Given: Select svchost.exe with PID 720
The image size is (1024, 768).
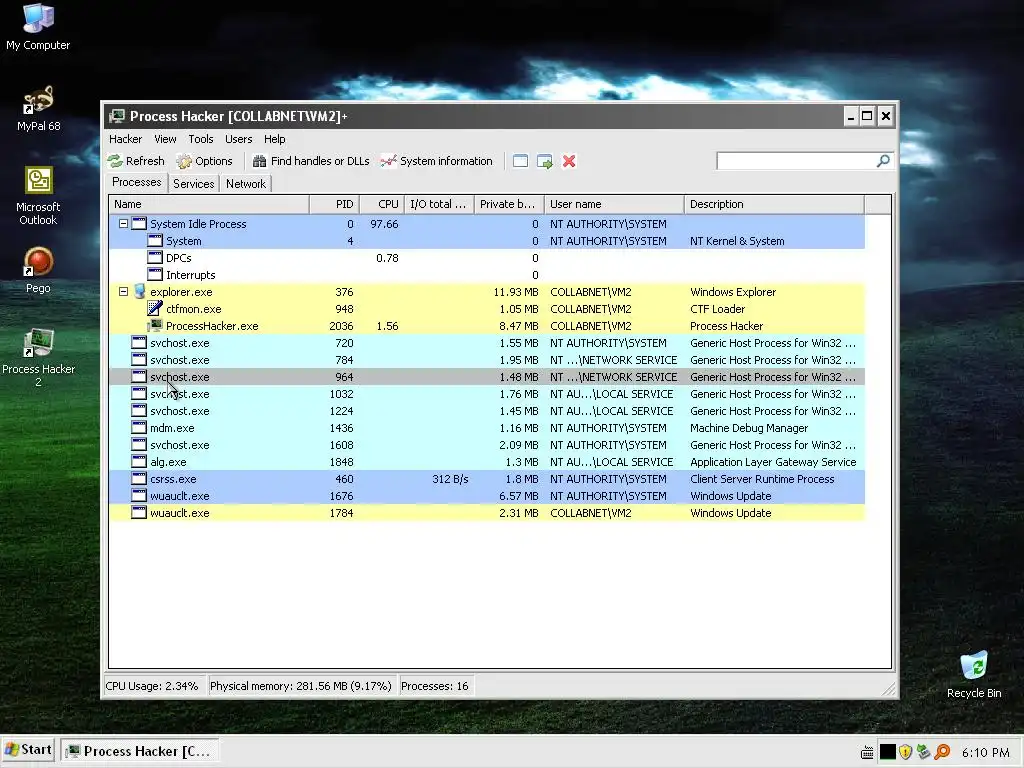Looking at the screenshot, I should 487,343.
